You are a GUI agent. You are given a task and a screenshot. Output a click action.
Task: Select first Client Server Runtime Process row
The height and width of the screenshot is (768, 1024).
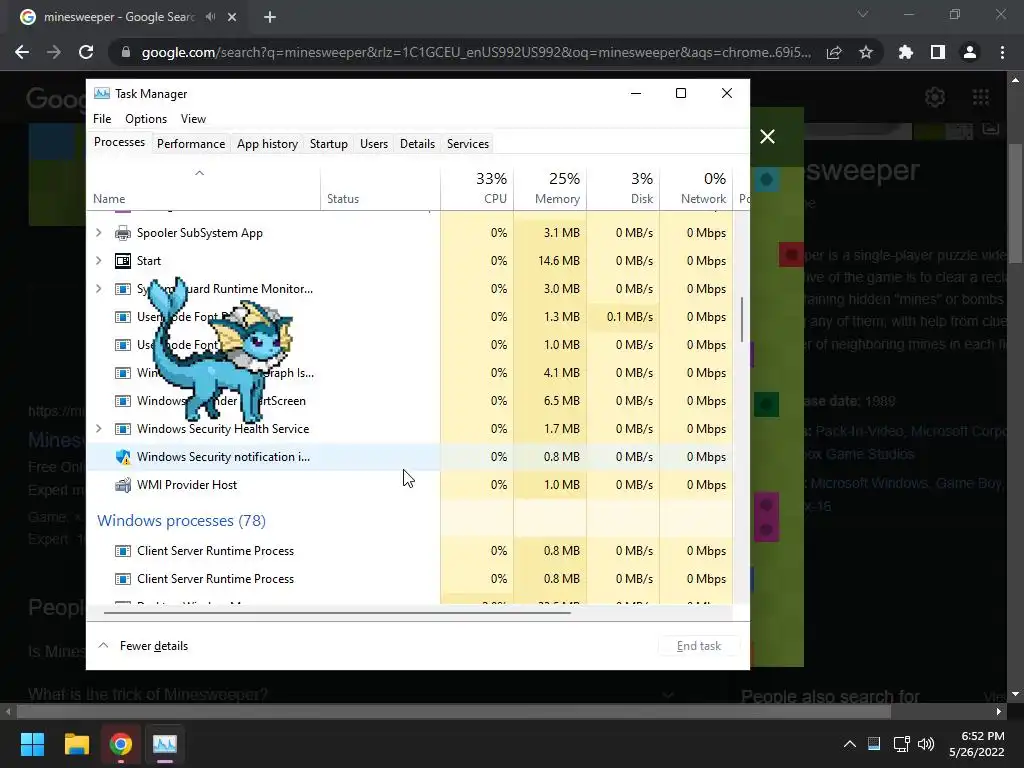409,551
